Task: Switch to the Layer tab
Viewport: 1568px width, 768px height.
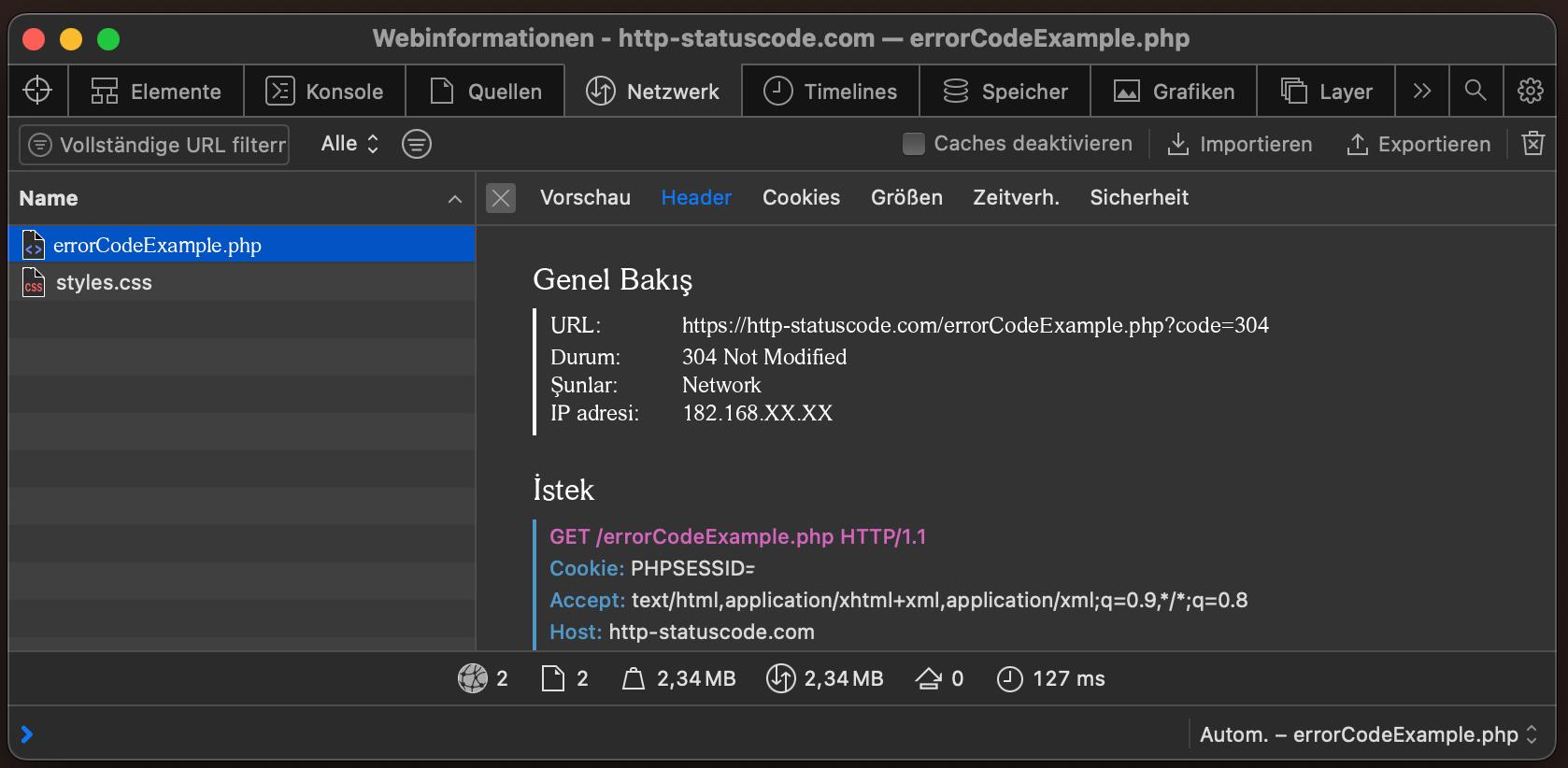Action: pos(1327,91)
